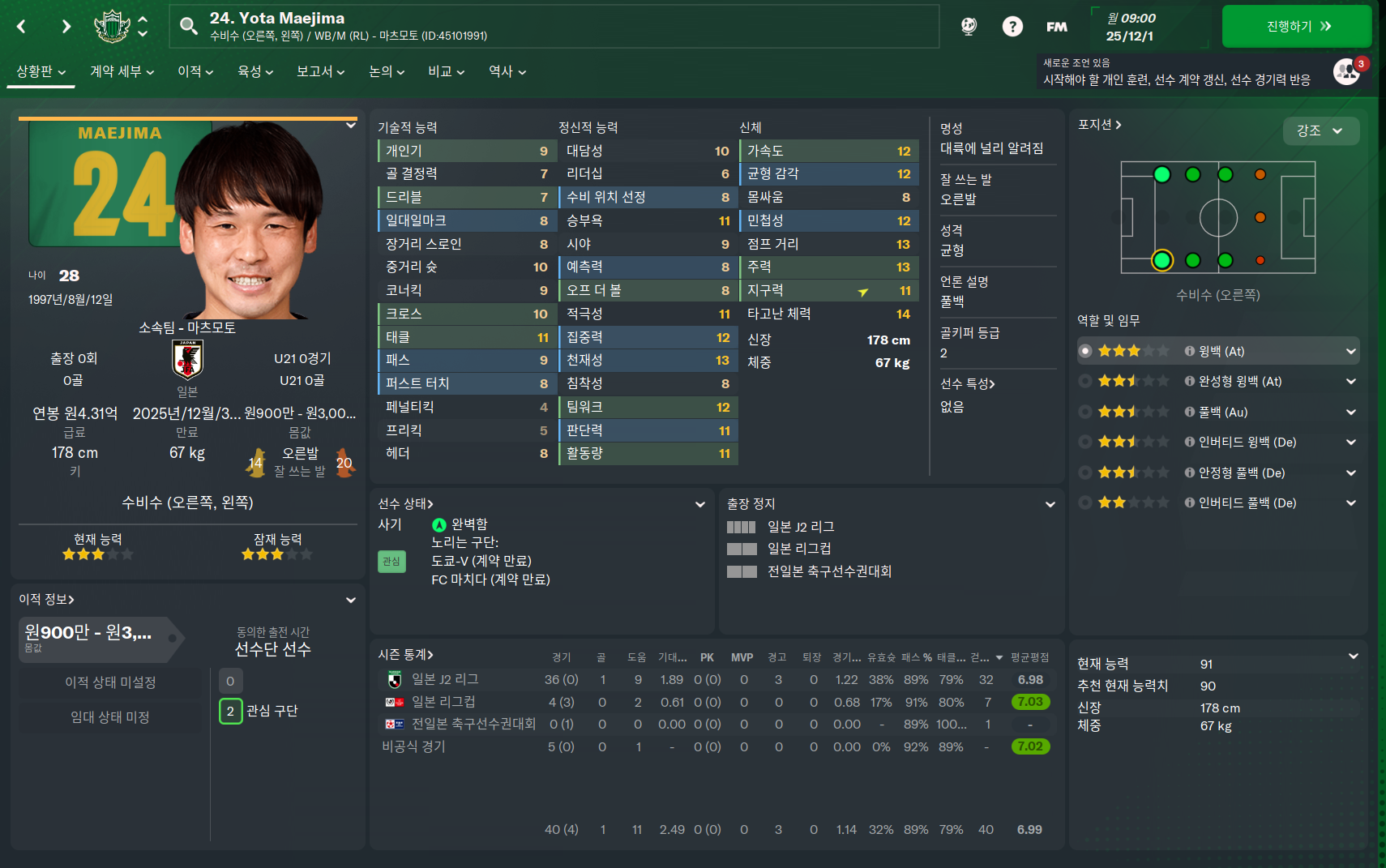This screenshot has height=868, width=1386.
Task: Click the 관심 구단 link
Action: [272, 711]
